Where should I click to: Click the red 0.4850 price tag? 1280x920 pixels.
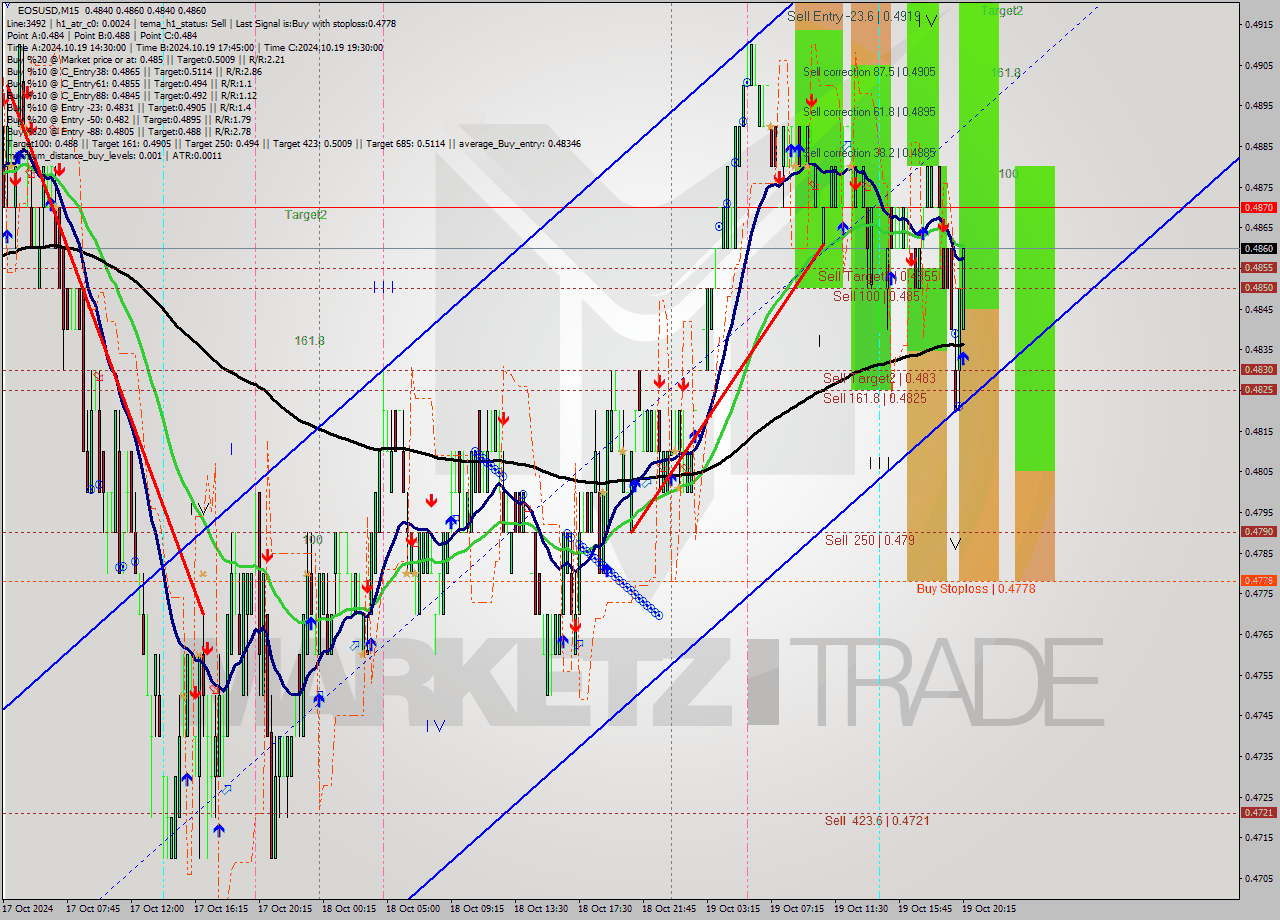pos(1258,287)
